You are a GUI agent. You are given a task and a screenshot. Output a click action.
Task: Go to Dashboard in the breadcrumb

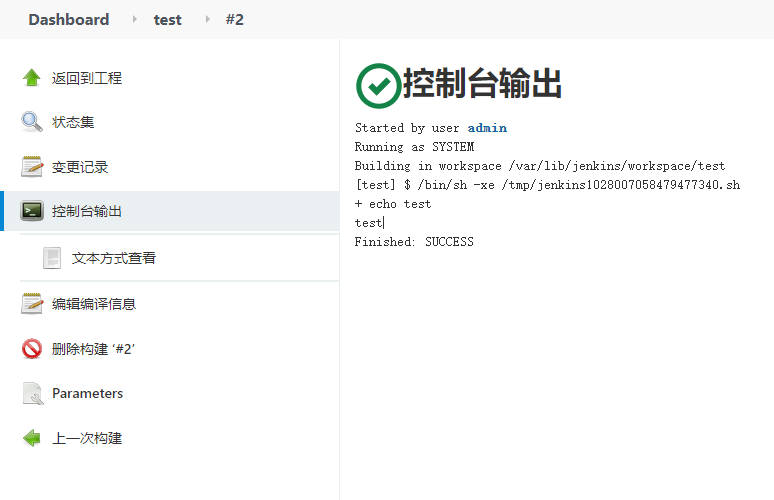click(x=68, y=20)
